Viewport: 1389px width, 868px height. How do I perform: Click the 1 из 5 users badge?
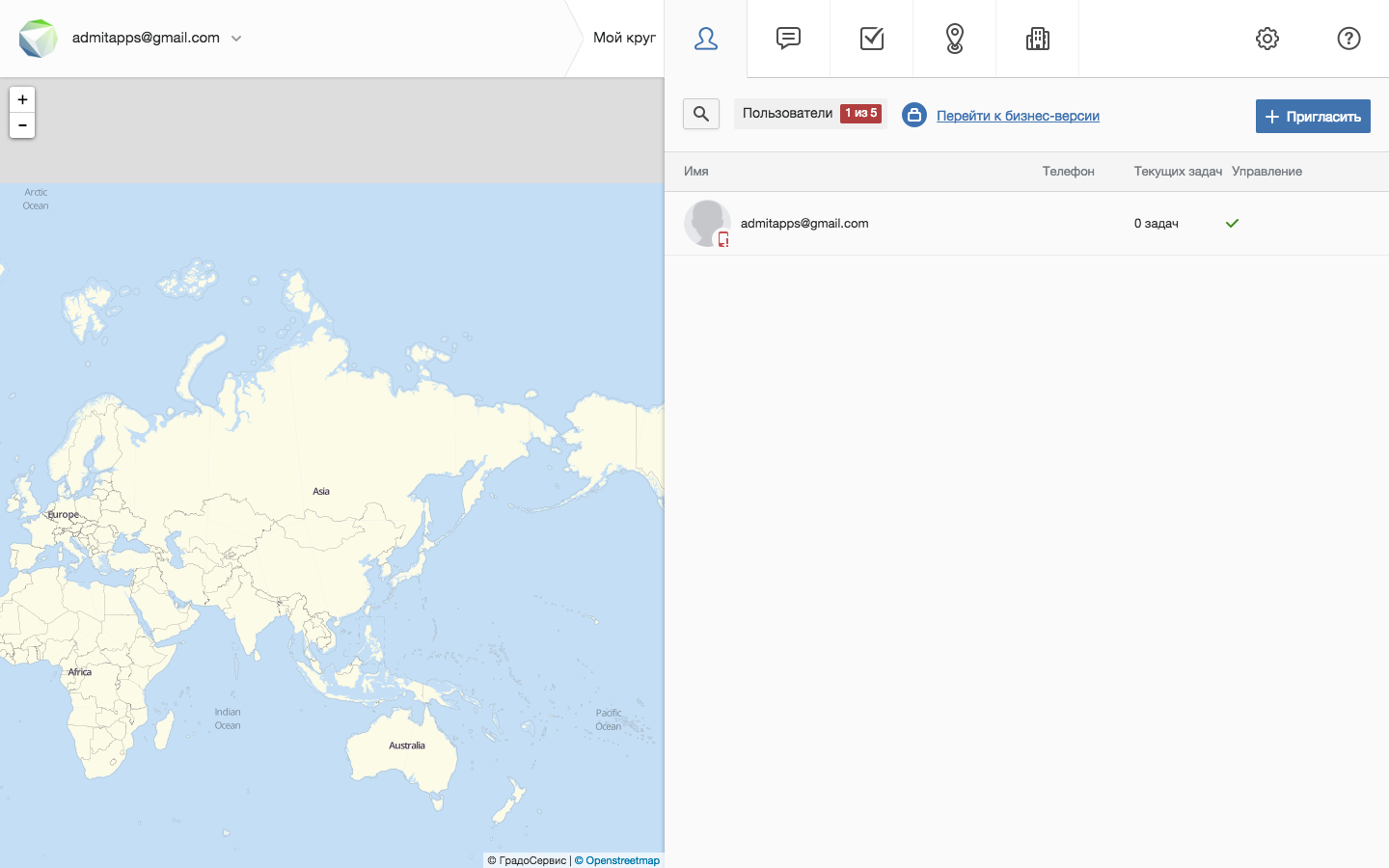tap(861, 114)
